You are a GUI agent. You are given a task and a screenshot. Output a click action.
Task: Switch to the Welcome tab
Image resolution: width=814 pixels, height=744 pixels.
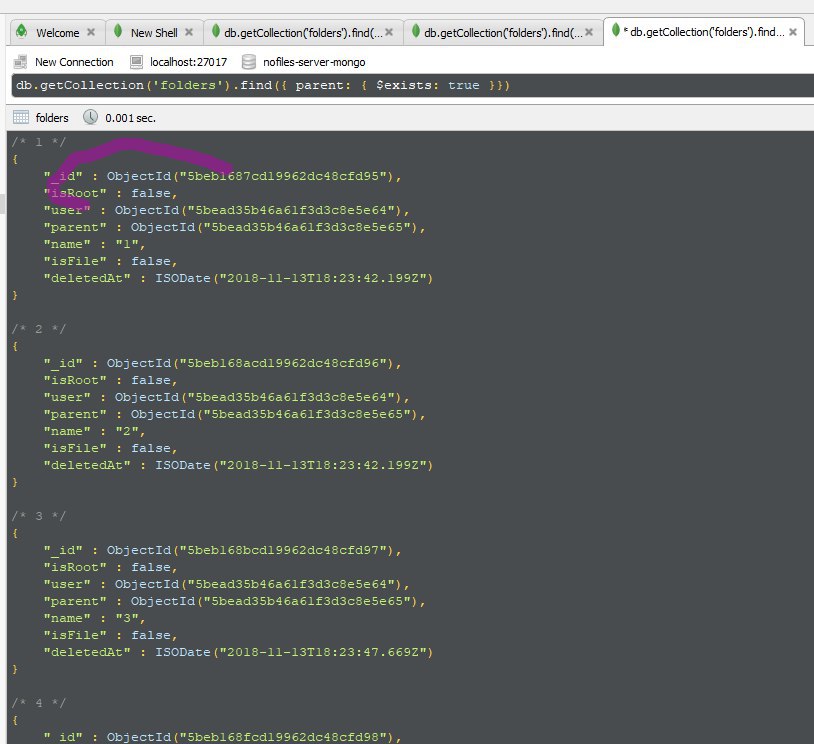pyautogui.click(x=57, y=33)
